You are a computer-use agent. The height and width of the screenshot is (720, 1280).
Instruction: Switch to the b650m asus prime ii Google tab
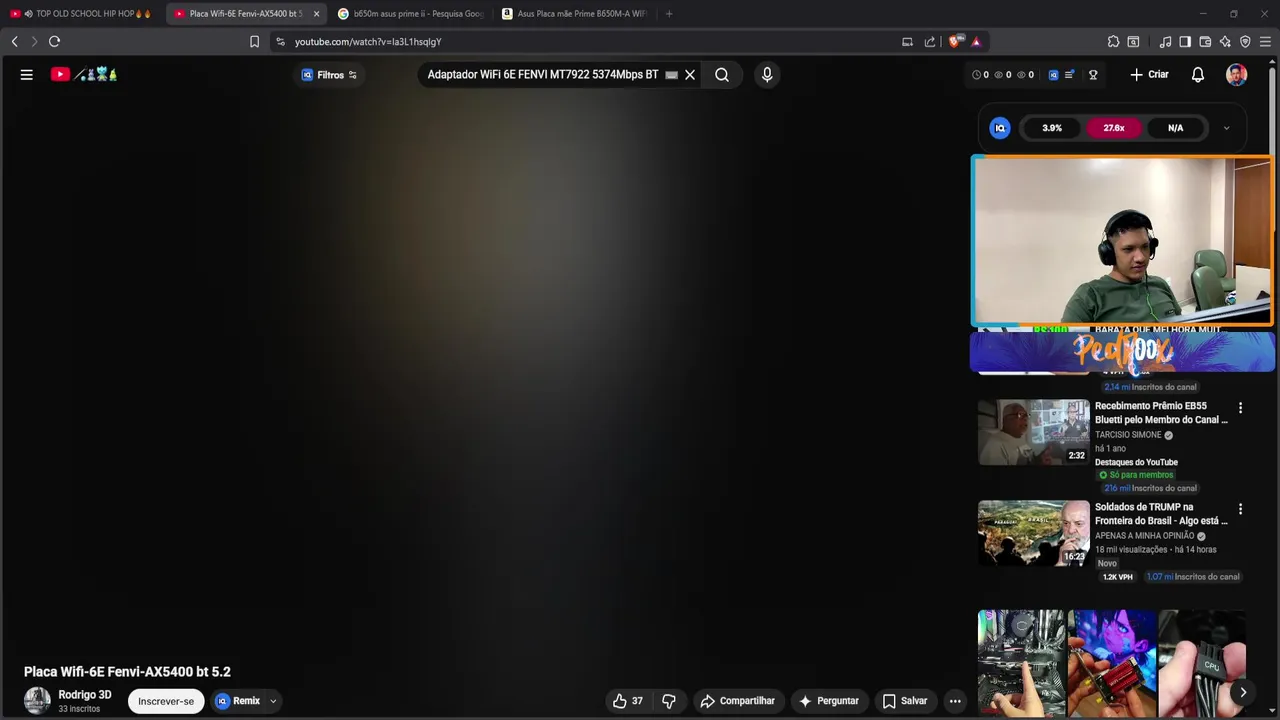coord(413,14)
